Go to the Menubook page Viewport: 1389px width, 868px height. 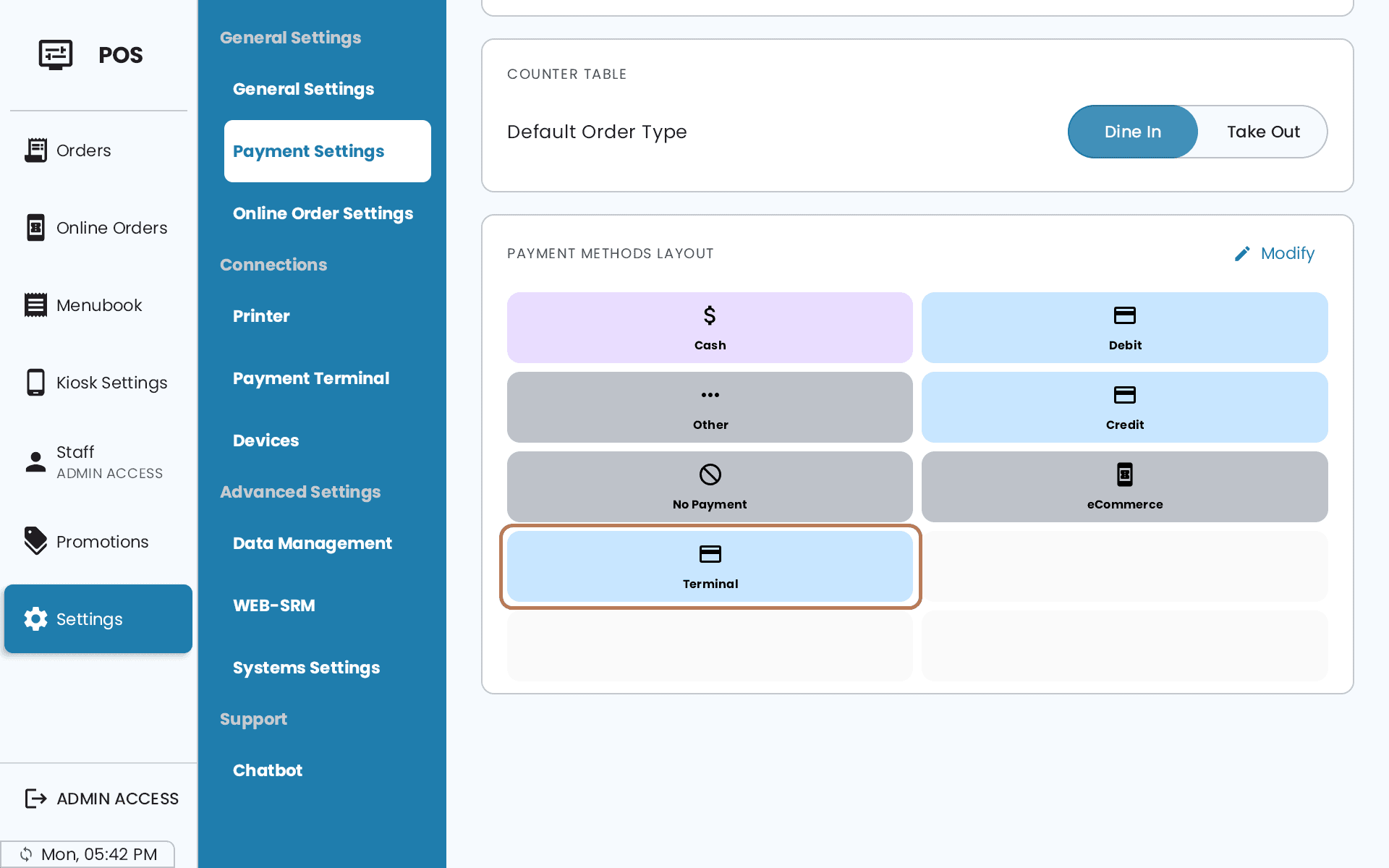click(98, 305)
